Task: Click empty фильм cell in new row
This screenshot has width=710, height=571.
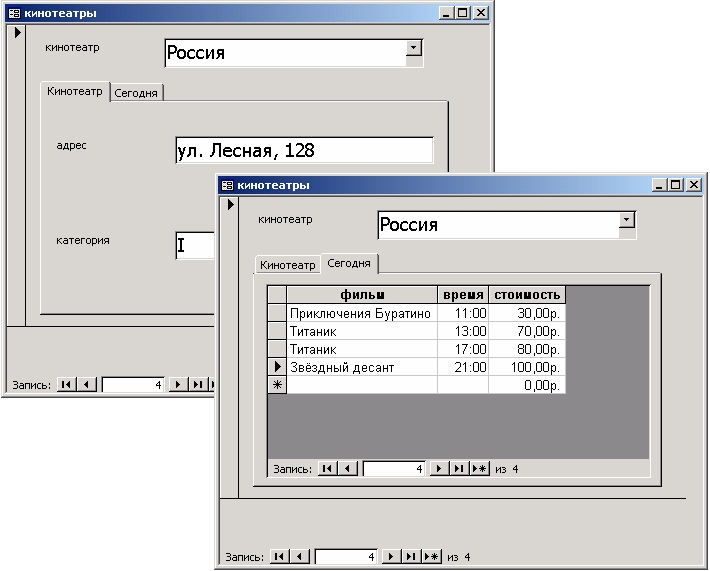Action: pos(362,385)
